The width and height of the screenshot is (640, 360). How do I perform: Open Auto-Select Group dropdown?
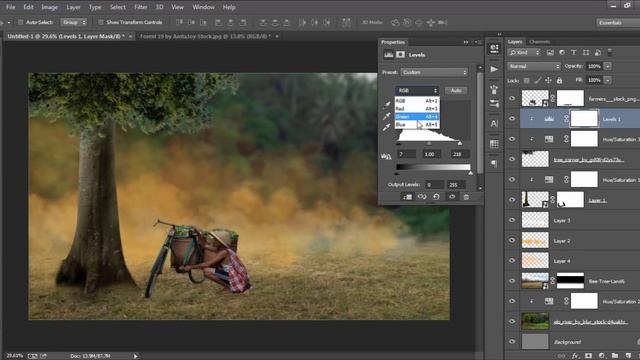[74, 22]
